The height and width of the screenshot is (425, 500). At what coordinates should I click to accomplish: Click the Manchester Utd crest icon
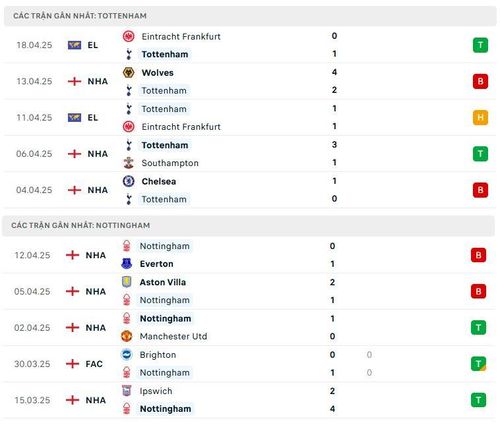pos(127,336)
